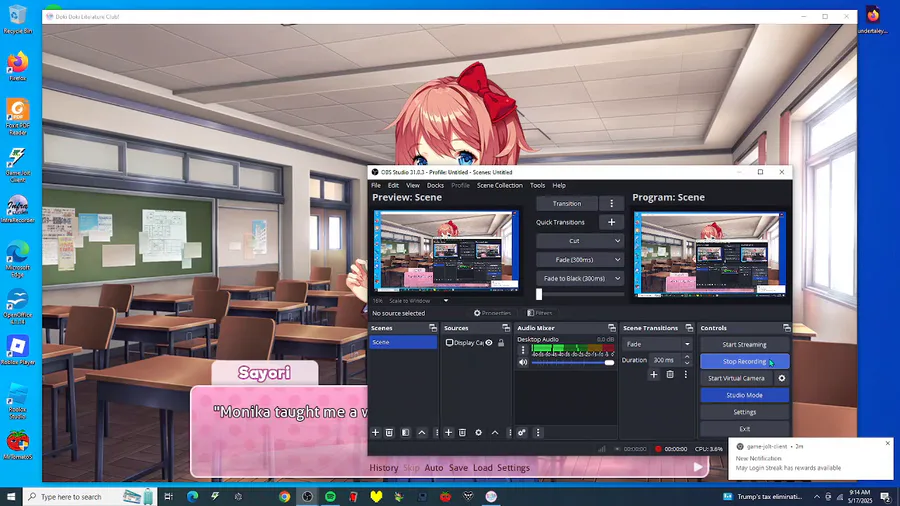900x506 pixels.
Task: Pop out the Sources dock
Action: coord(506,328)
